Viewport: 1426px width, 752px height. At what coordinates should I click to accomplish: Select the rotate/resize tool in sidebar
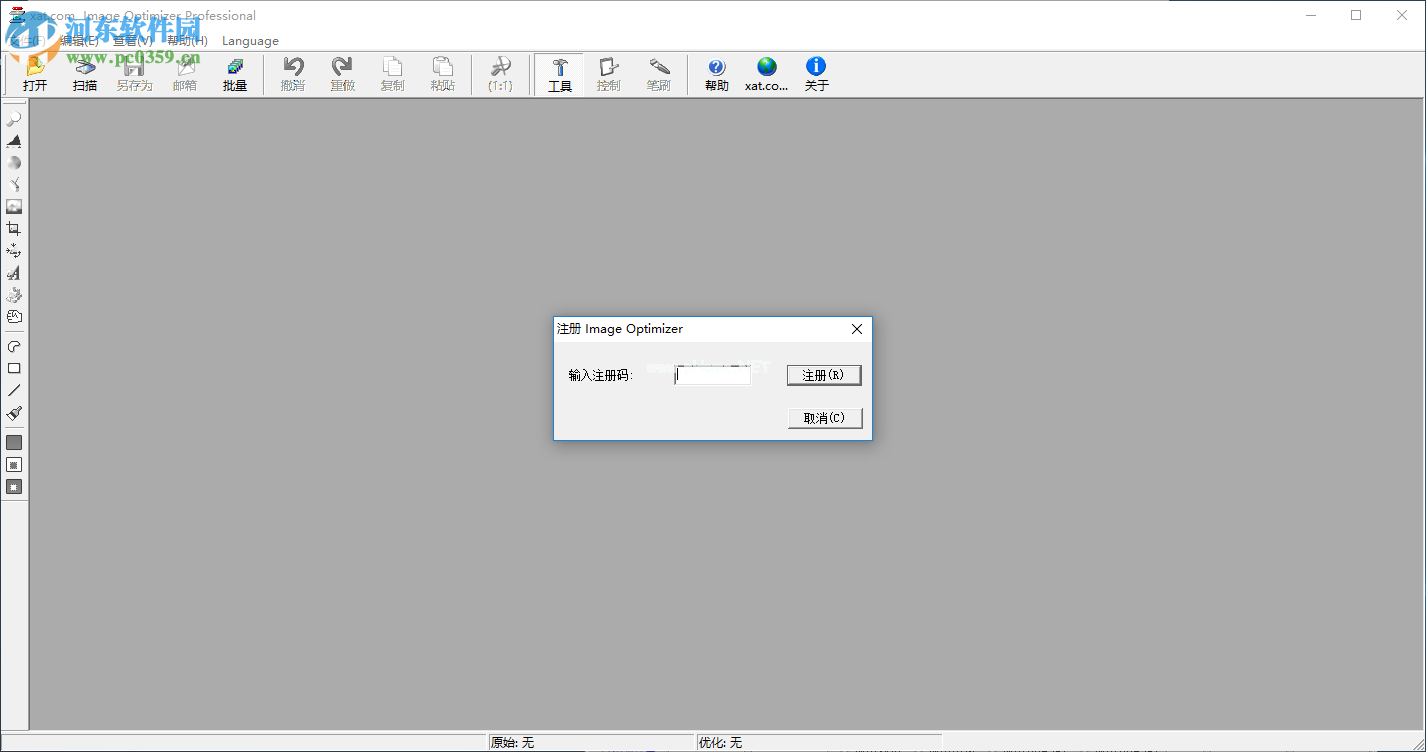click(14, 251)
